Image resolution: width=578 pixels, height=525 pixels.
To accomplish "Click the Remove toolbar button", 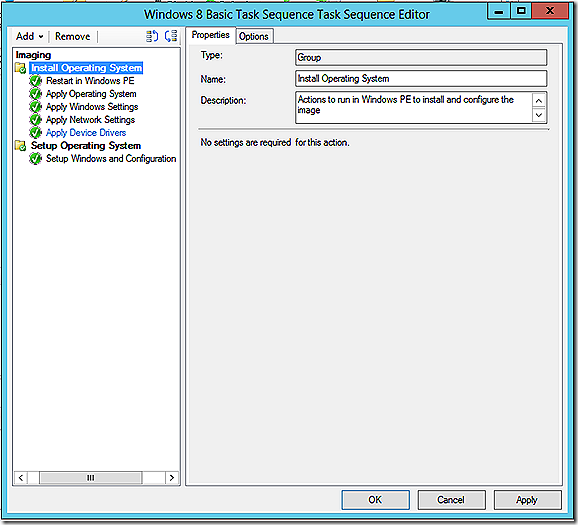I will tap(72, 36).
